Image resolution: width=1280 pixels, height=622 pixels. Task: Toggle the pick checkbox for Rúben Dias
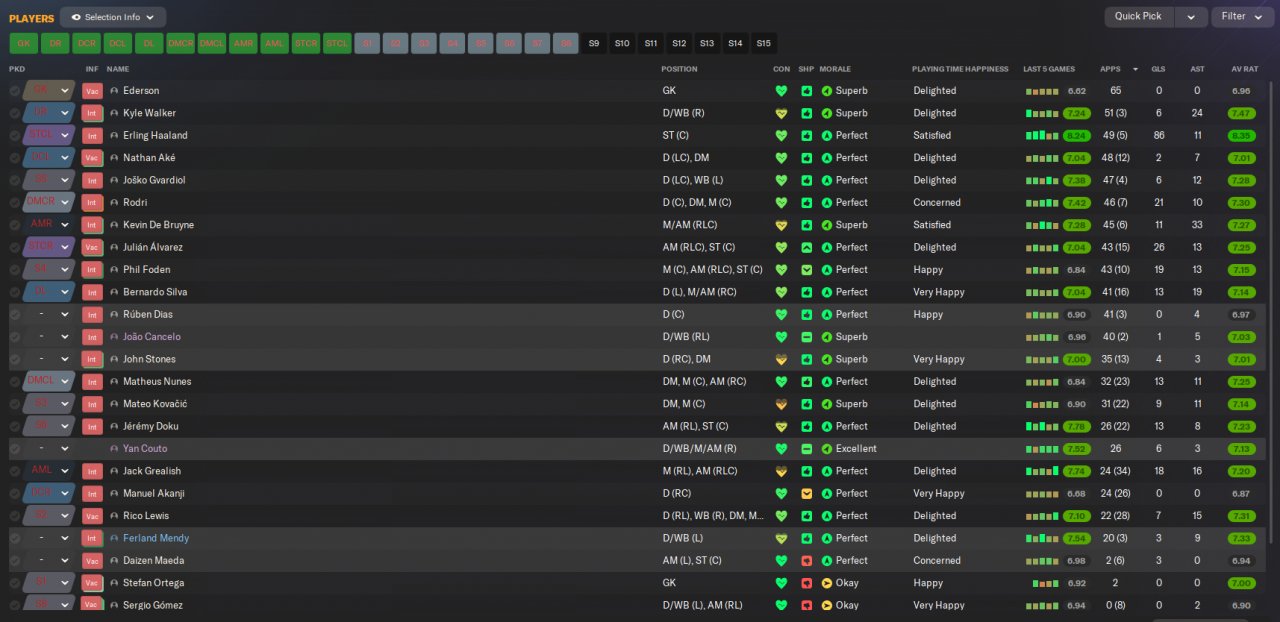[x=15, y=315]
